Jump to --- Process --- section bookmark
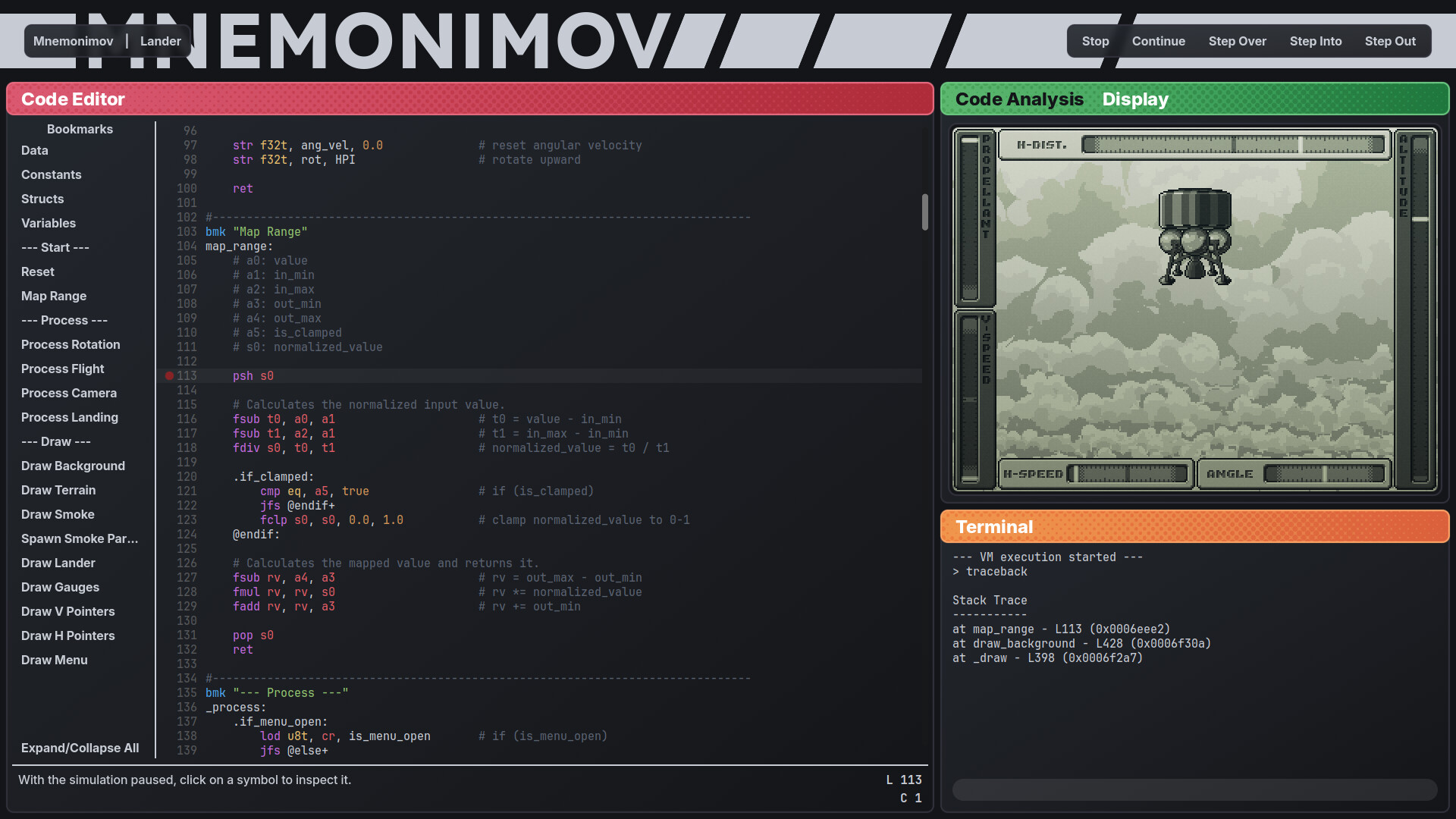Viewport: 1456px width, 819px height. (64, 320)
